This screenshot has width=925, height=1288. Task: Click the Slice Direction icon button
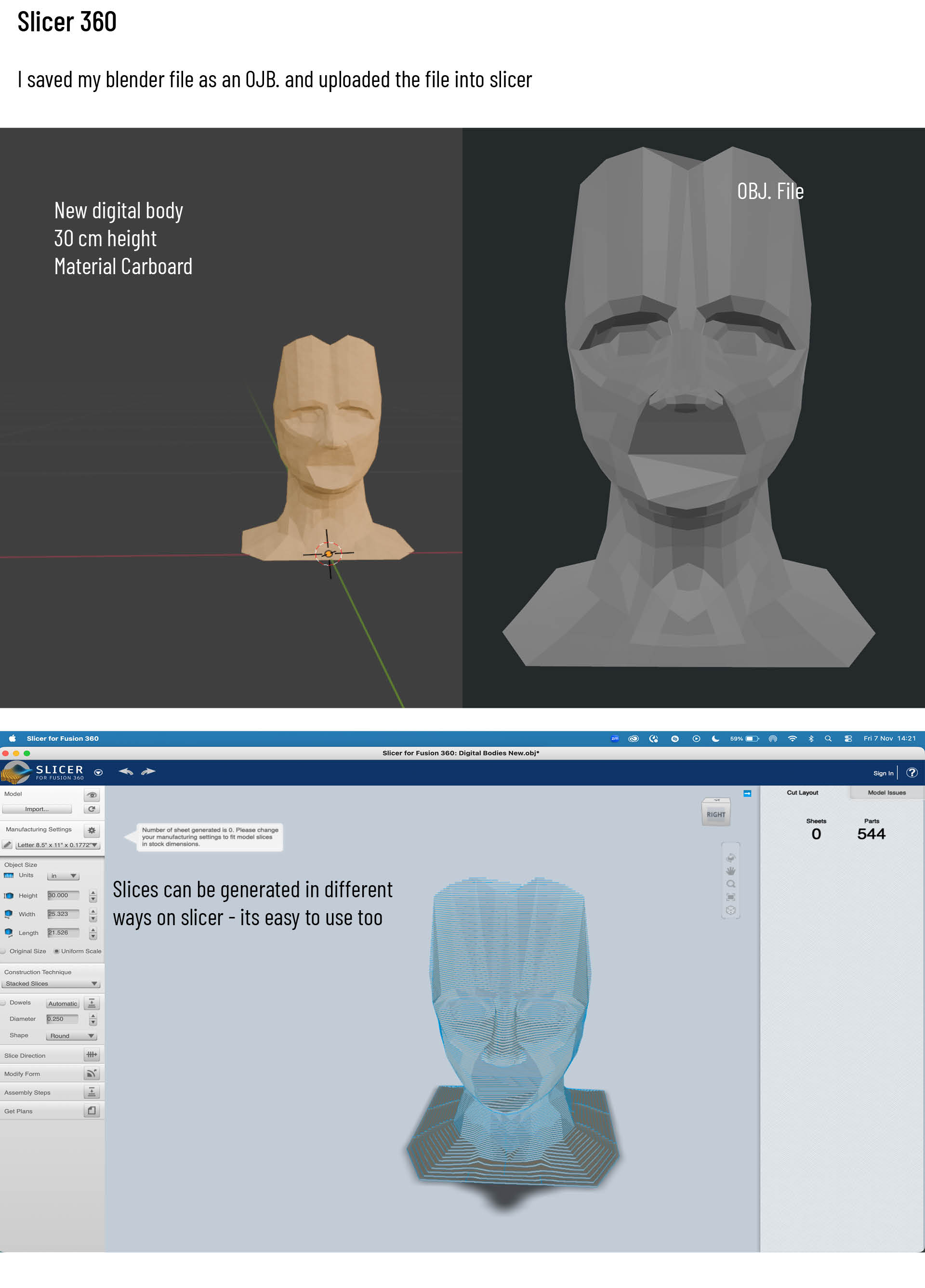(x=92, y=1055)
